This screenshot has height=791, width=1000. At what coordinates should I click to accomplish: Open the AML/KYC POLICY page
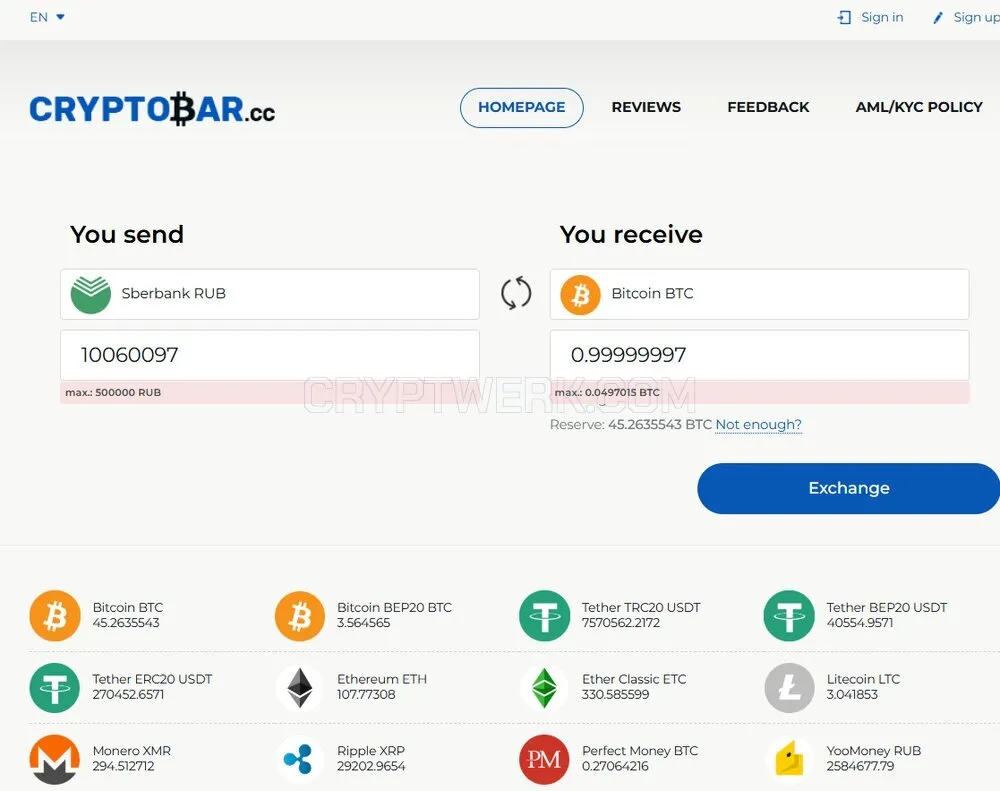pos(919,107)
